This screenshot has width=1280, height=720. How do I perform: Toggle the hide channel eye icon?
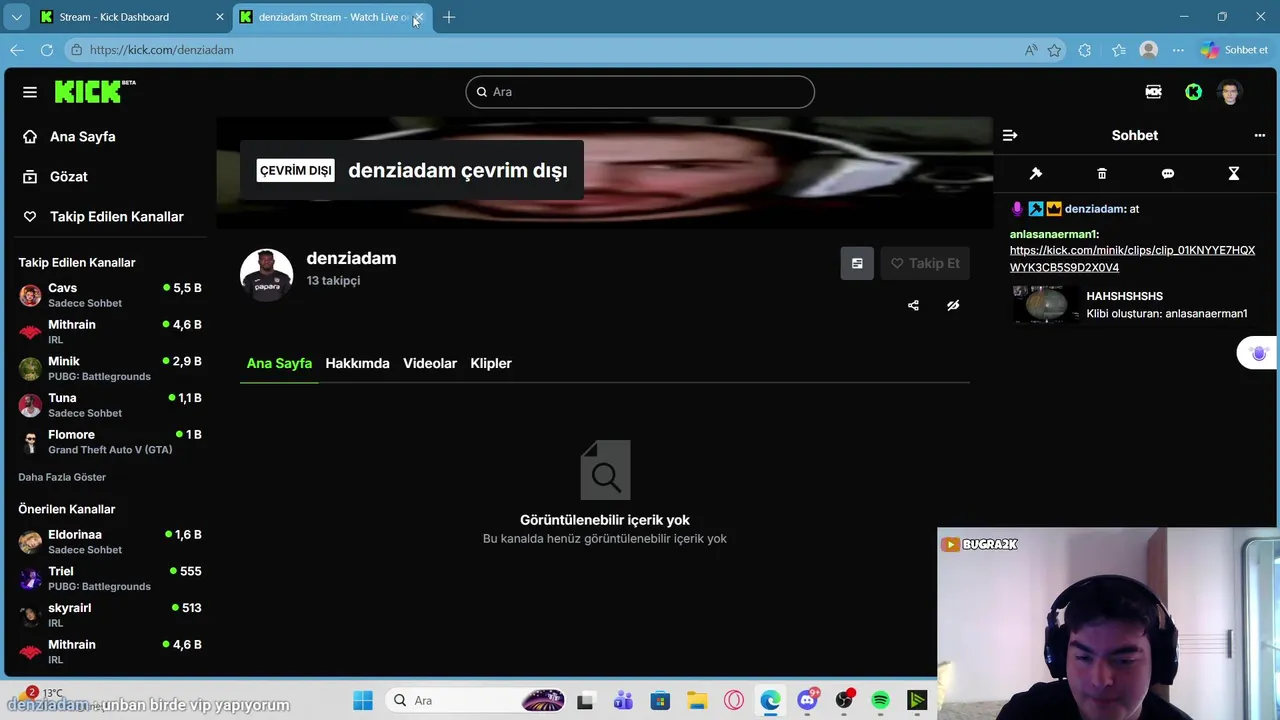pos(953,305)
